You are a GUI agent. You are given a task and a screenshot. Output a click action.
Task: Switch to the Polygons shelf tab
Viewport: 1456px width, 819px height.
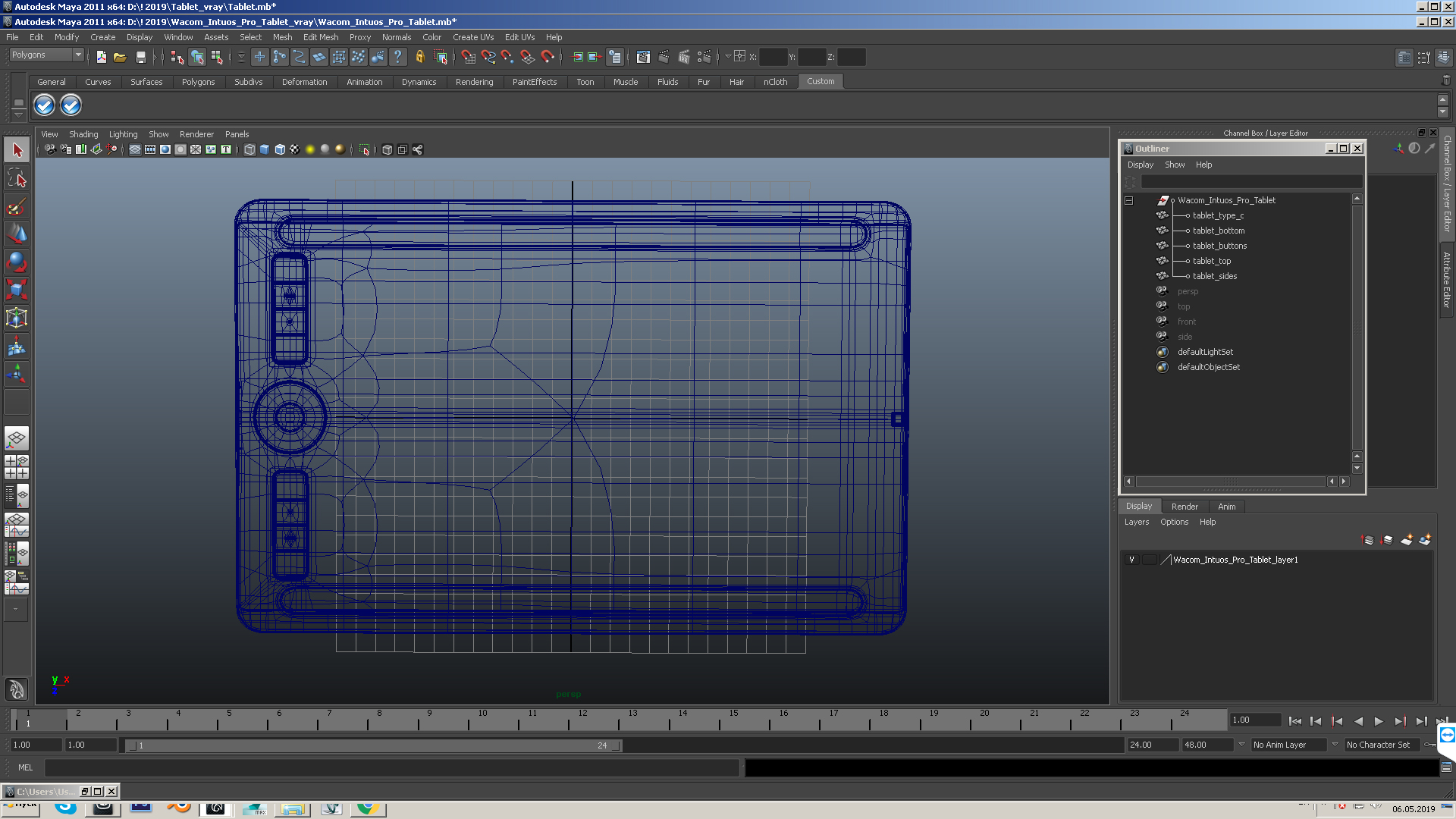pos(198,82)
